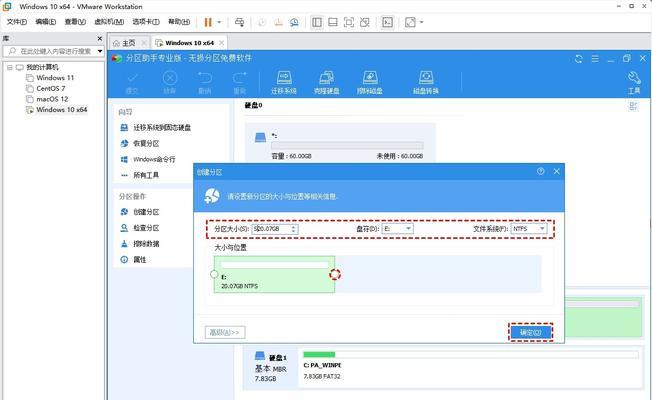Click the 分区大小 size input field
Viewport: 652px width, 400px height.
[271, 229]
